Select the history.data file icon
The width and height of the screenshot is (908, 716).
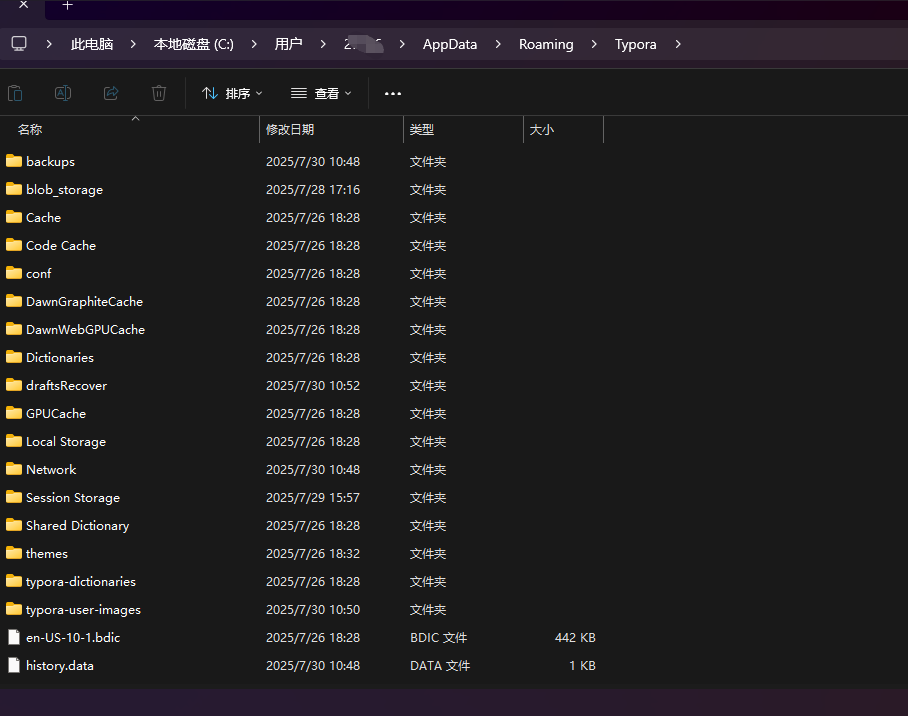[14, 665]
